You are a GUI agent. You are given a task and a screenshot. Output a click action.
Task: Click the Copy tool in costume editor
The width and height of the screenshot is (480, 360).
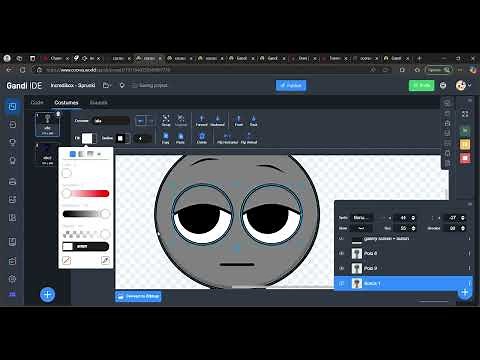(166, 138)
